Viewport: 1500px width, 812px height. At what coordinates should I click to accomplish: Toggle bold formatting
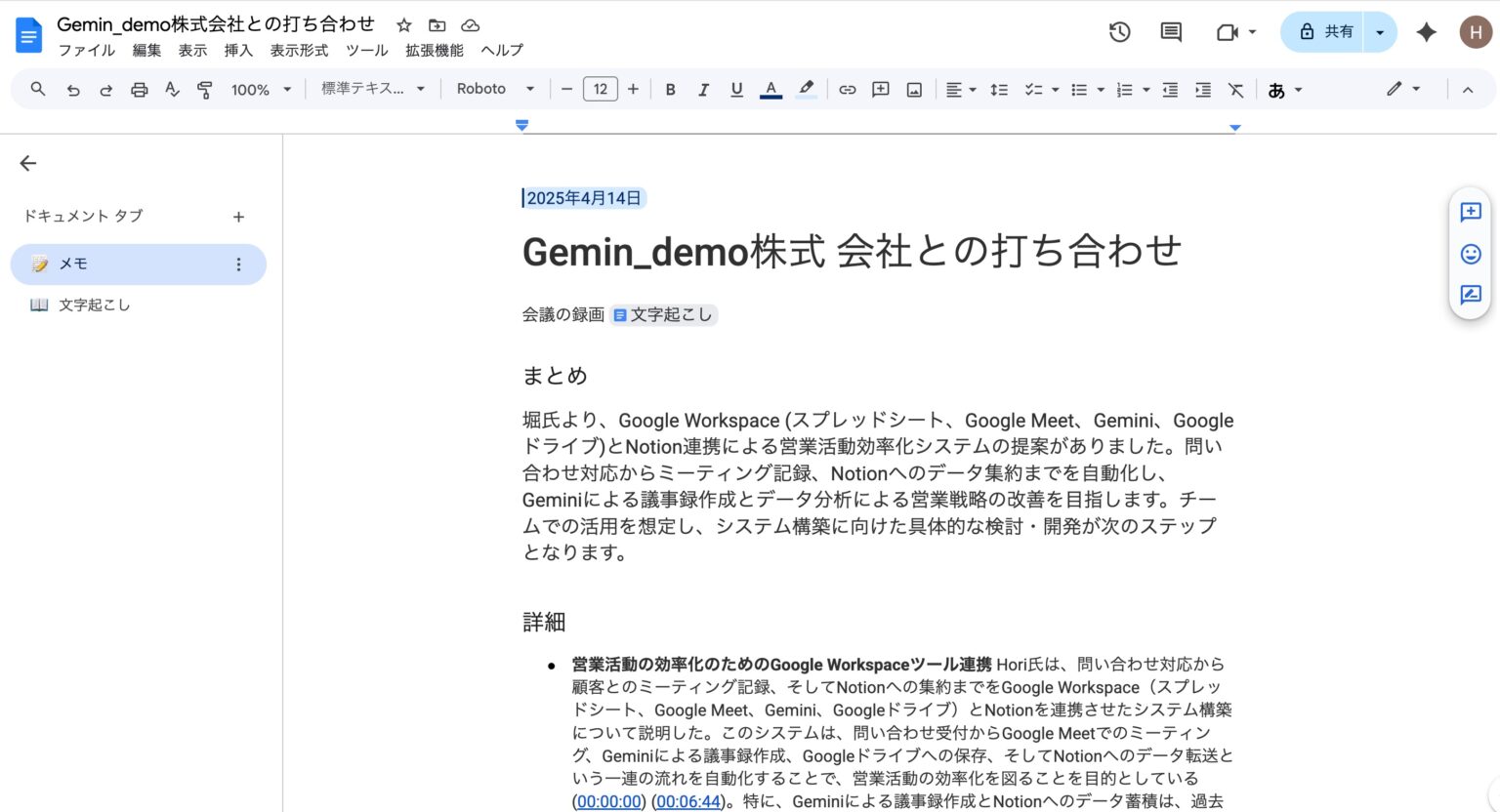coord(670,89)
